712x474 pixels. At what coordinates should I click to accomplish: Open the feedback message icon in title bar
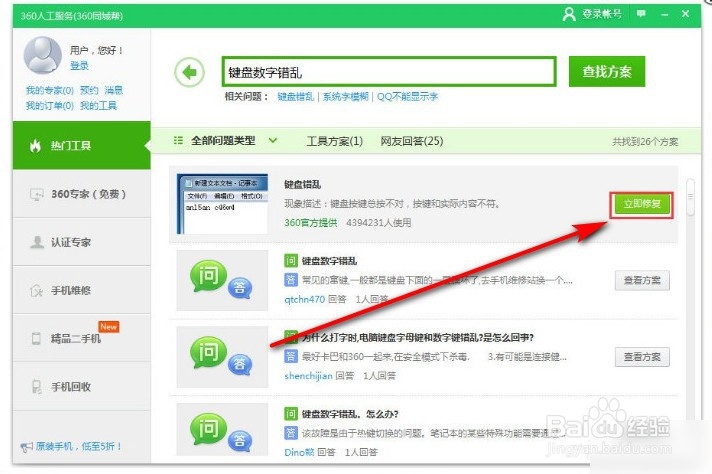[x=641, y=14]
